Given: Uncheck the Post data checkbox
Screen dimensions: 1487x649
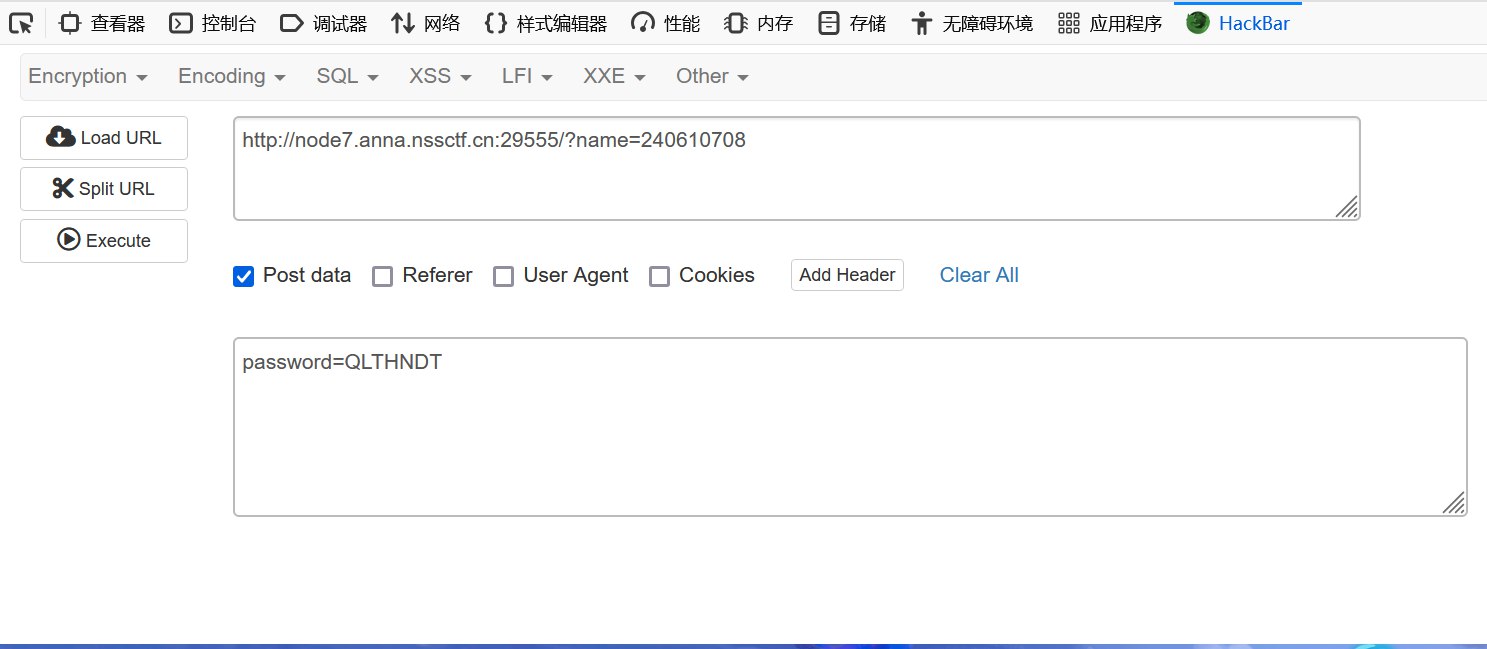Looking at the screenshot, I should (243, 276).
